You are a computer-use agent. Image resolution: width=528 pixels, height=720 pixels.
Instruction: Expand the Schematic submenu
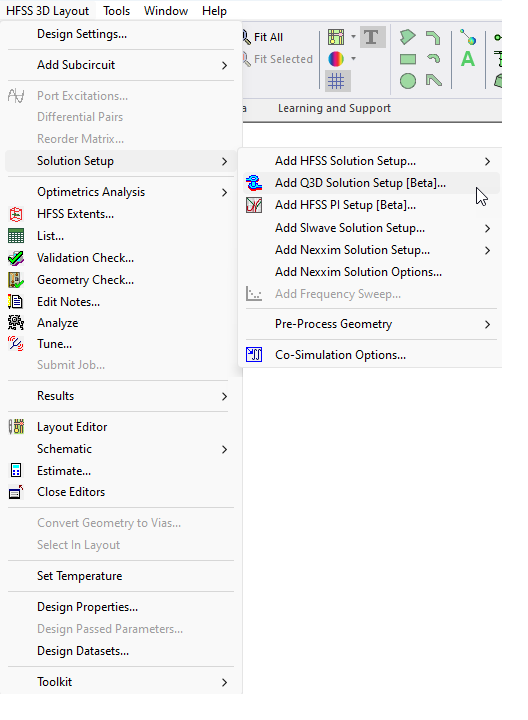coord(121,449)
